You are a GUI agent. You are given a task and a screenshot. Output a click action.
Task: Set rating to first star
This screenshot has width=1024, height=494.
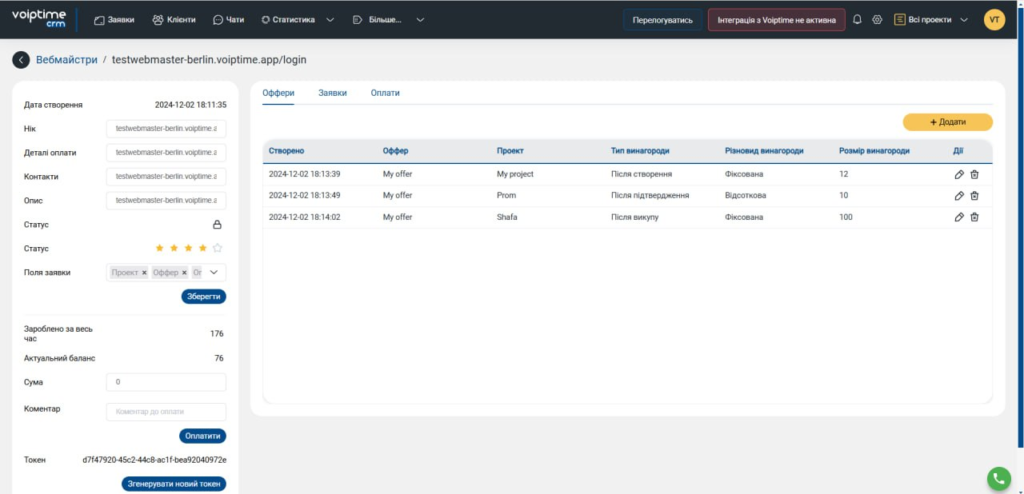pyautogui.click(x=159, y=248)
